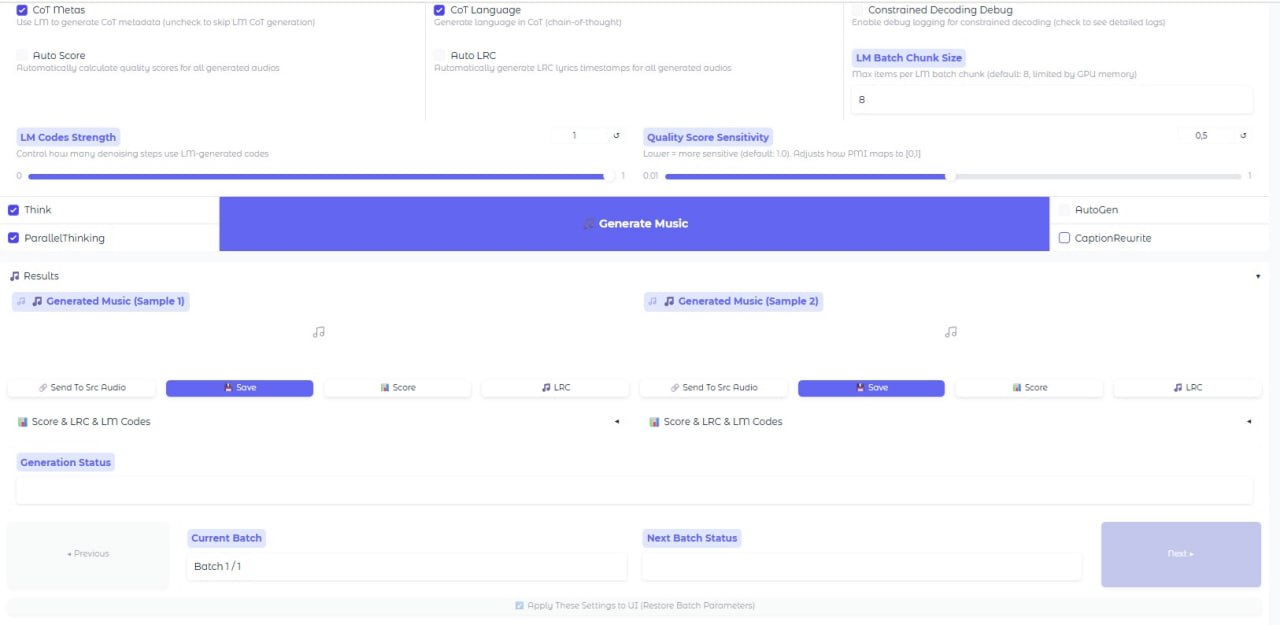The height and width of the screenshot is (625, 1280).
Task: Click the LM Batch Chunk Size label
Action: click(908, 58)
